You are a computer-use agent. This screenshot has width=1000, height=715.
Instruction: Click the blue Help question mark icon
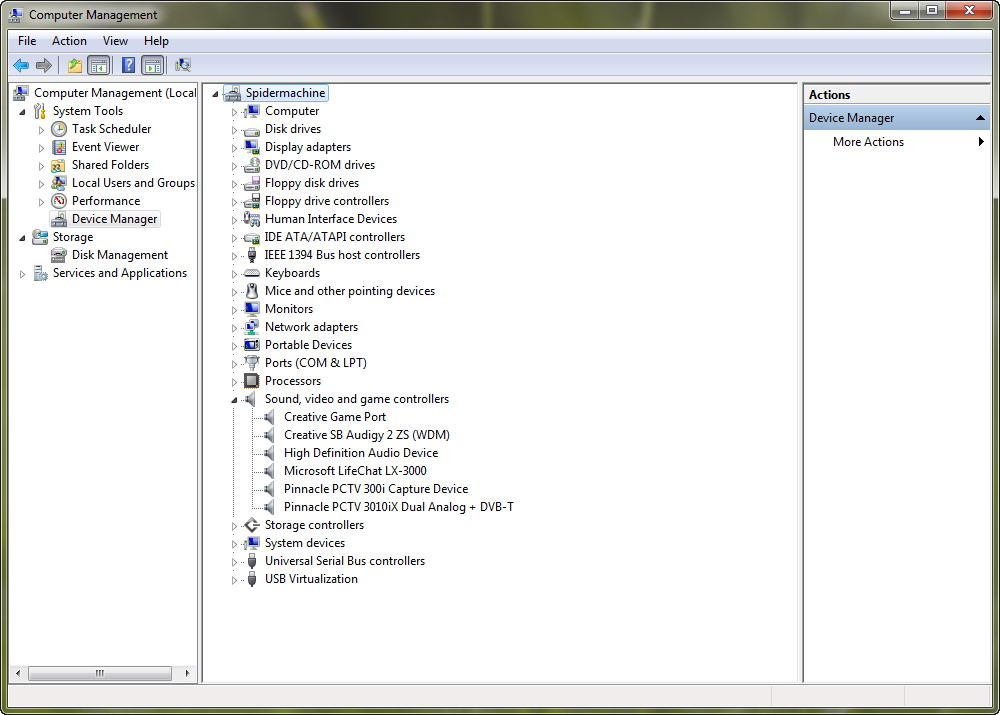point(128,65)
